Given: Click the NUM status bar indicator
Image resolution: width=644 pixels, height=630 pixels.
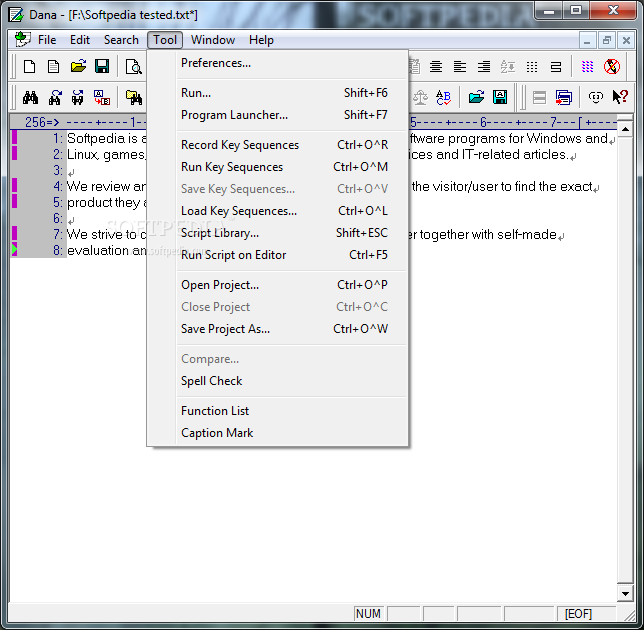Looking at the screenshot, I should point(368,614).
